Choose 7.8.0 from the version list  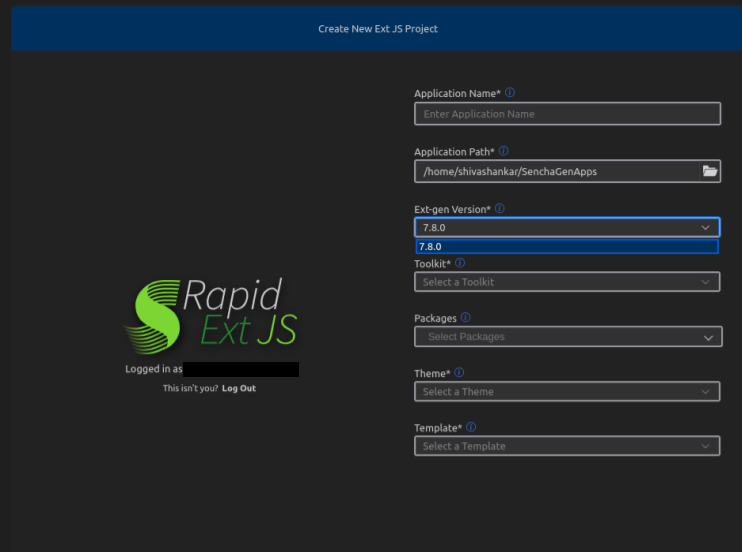point(566,246)
